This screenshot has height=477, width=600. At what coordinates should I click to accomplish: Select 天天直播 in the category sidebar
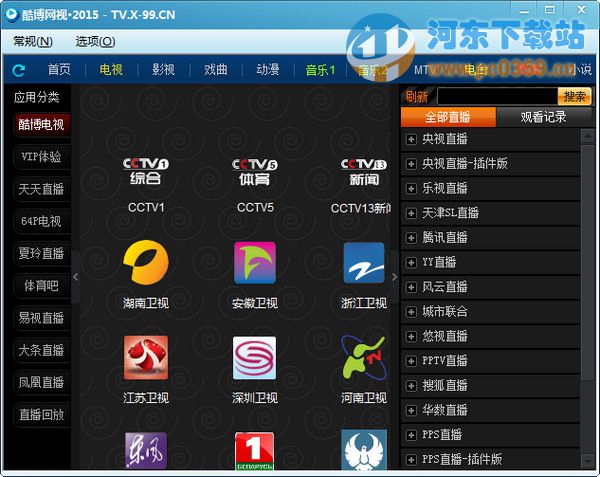pyautogui.click(x=41, y=189)
